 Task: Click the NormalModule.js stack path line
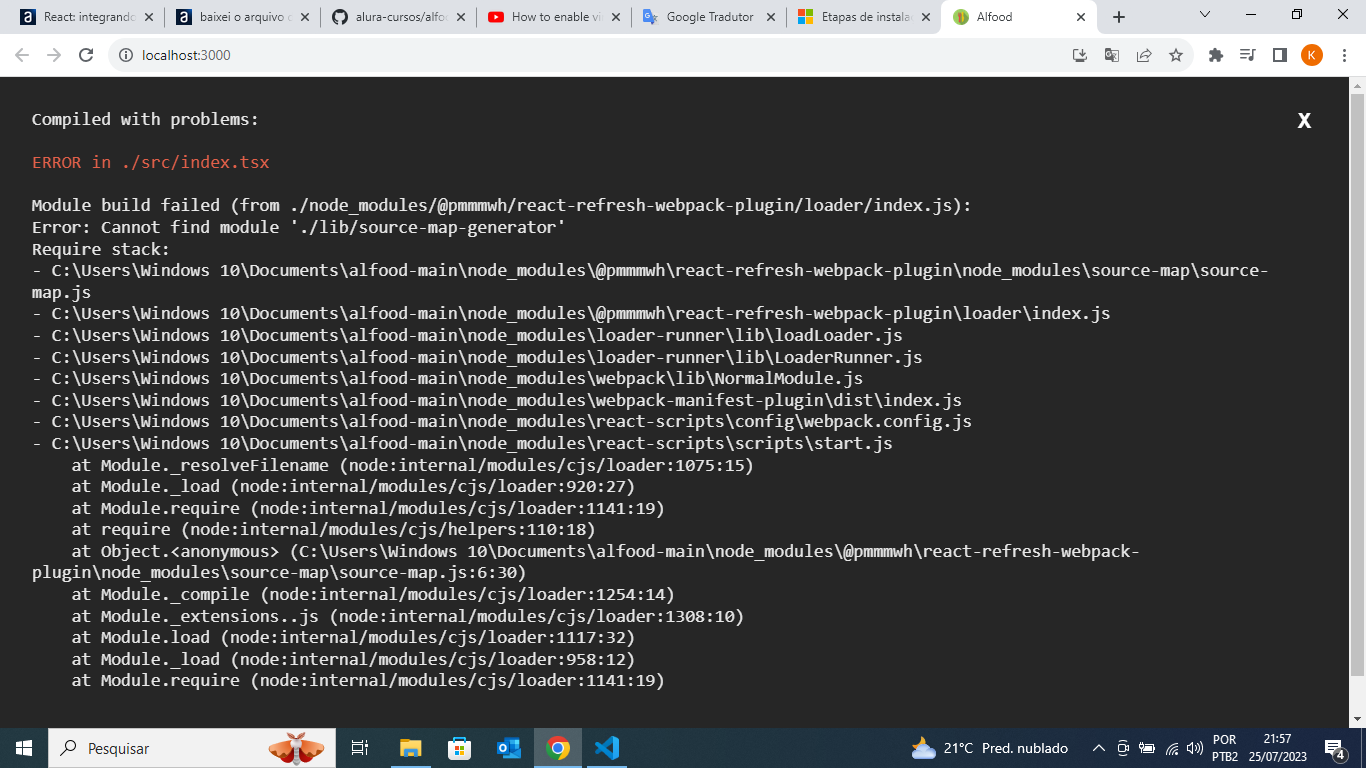[447, 378]
